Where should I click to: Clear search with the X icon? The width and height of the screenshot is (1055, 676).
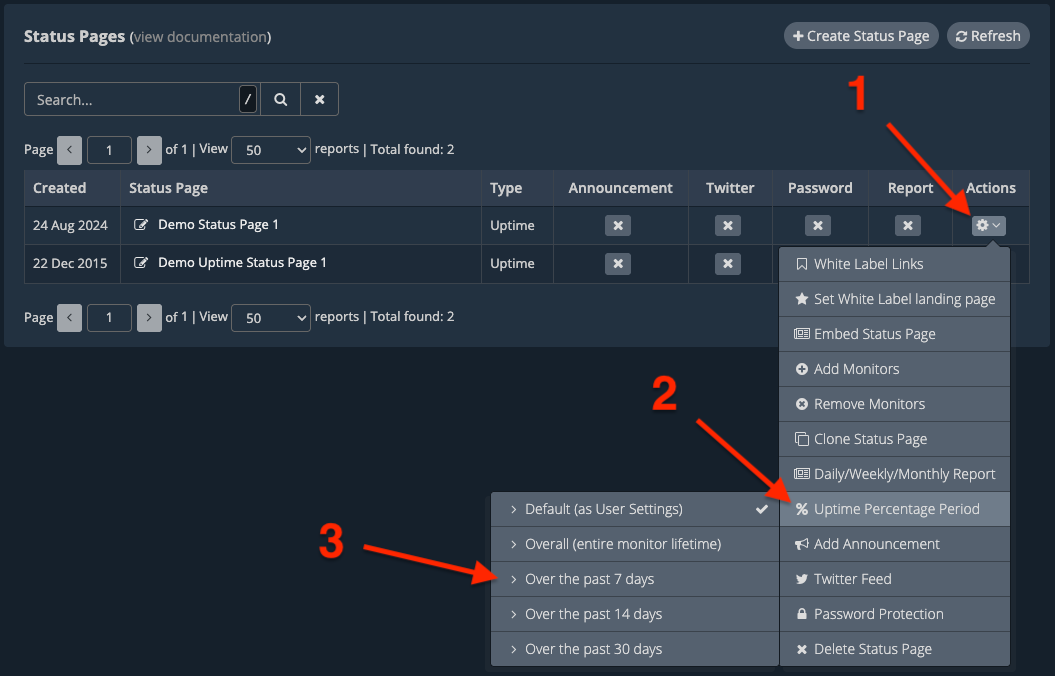coord(319,100)
